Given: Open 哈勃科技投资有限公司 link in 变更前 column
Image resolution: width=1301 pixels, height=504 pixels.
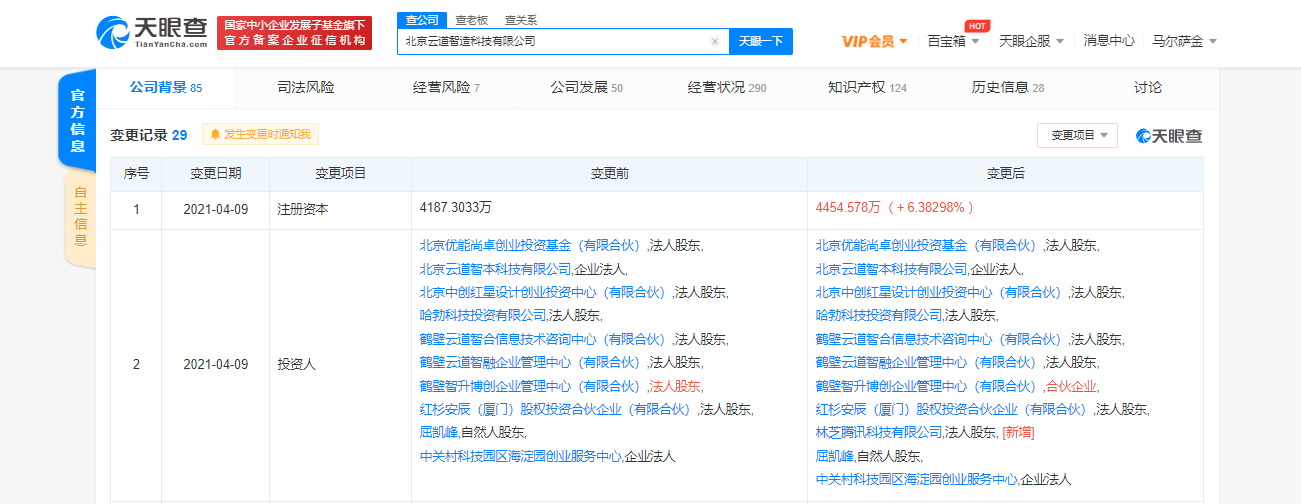Looking at the screenshot, I should (x=483, y=315).
